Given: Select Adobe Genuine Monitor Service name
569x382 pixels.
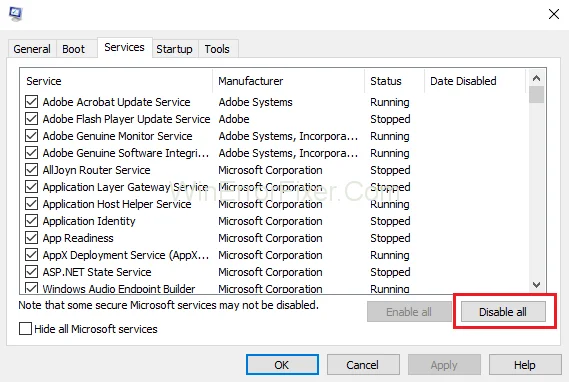Looking at the screenshot, I should pyautogui.click(x=118, y=136).
